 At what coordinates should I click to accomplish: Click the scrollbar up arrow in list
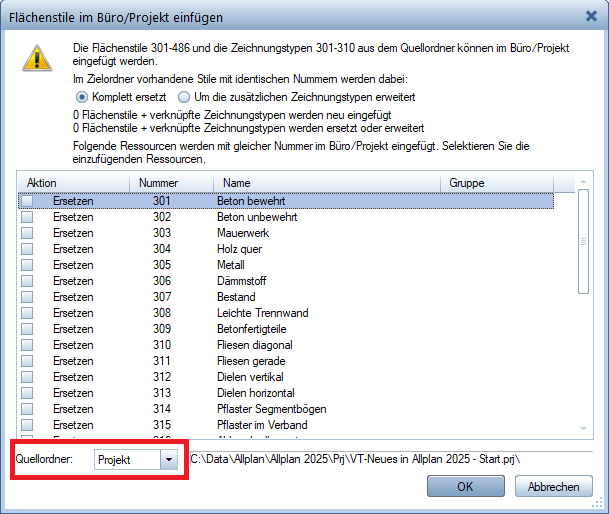point(583,181)
